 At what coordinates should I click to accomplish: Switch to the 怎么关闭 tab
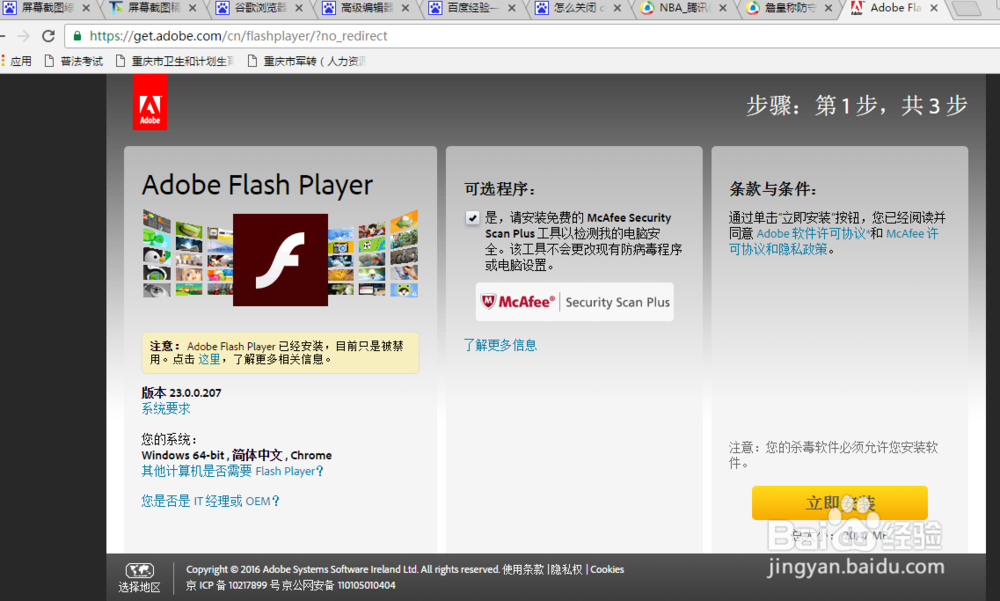578,8
